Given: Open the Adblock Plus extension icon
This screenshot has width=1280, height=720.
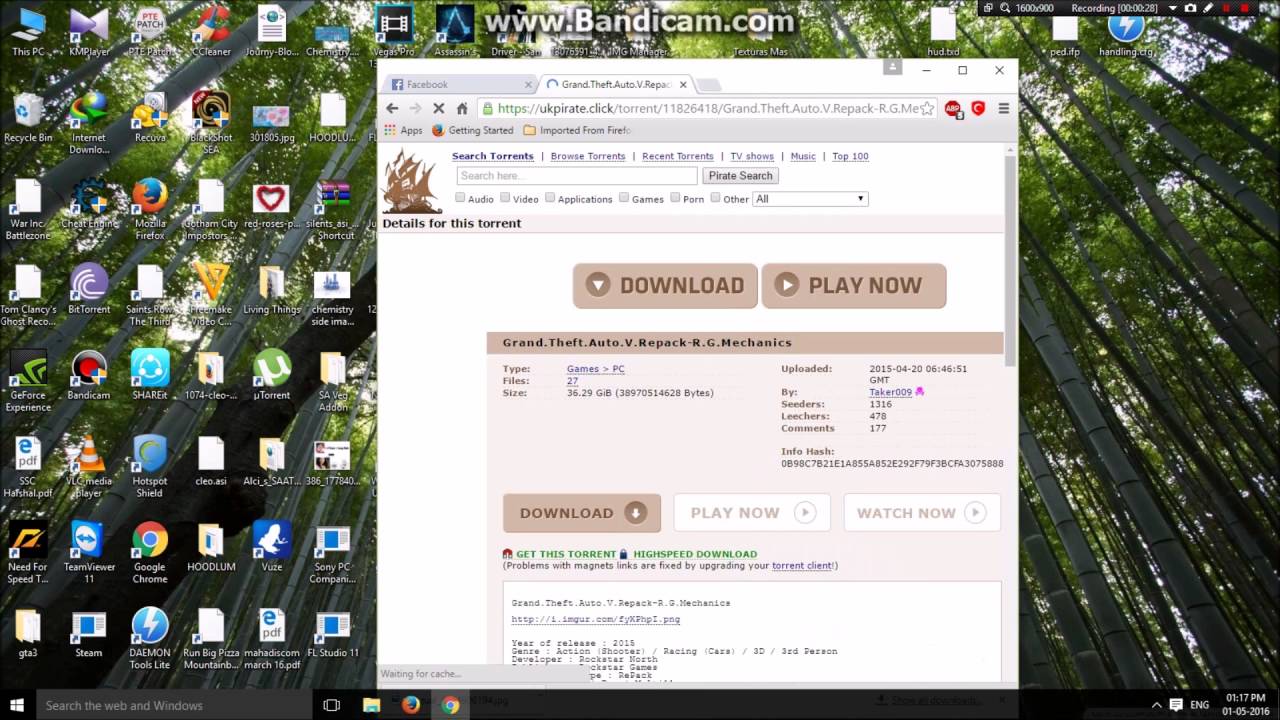Looking at the screenshot, I should click(x=953, y=108).
